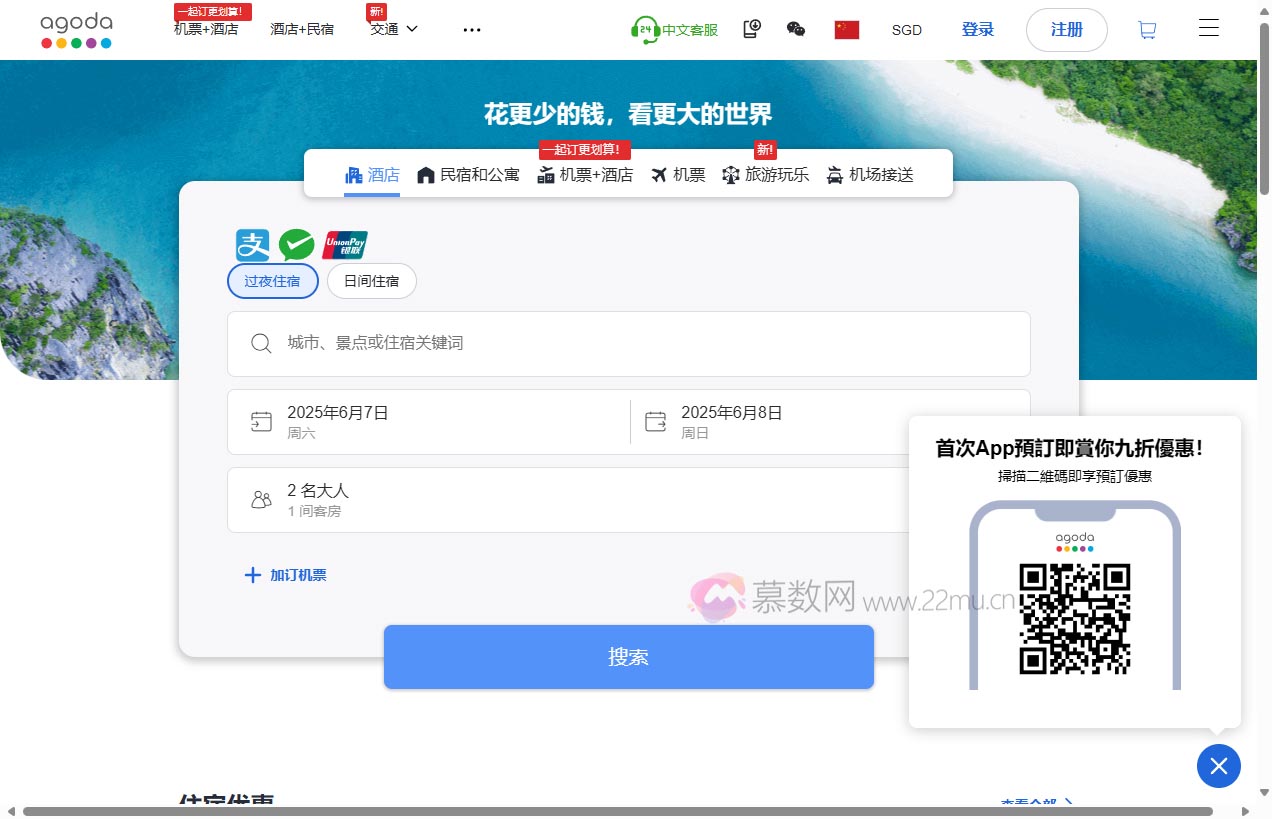Click the Agoda logo
This screenshot has height=819, width=1272.
pos(76,30)
